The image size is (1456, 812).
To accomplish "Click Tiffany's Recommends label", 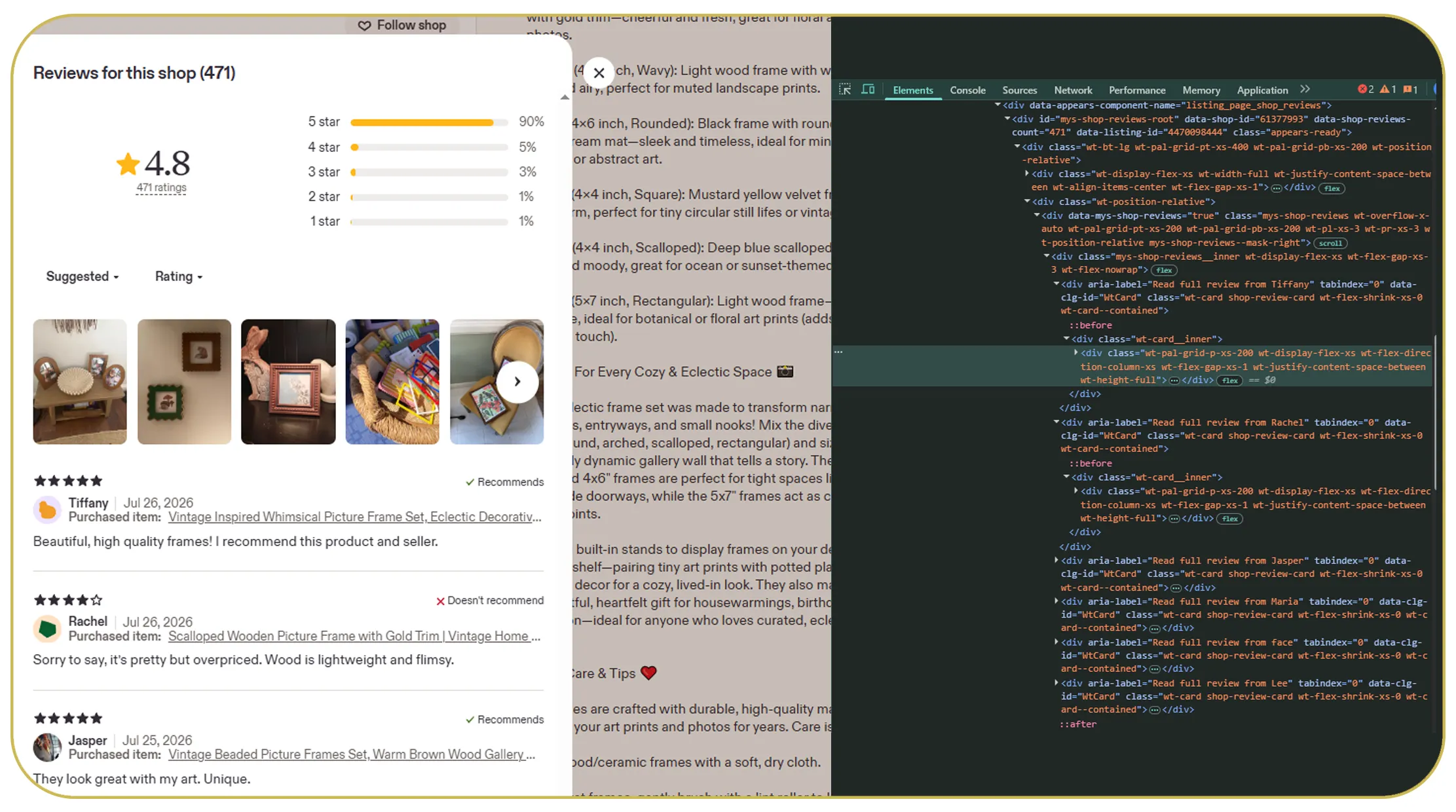I will 504,482.
